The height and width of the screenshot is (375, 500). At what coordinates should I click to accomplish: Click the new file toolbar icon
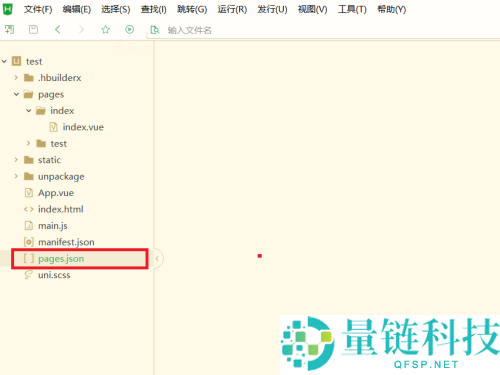pyautogui.click(x=9, y=30)
